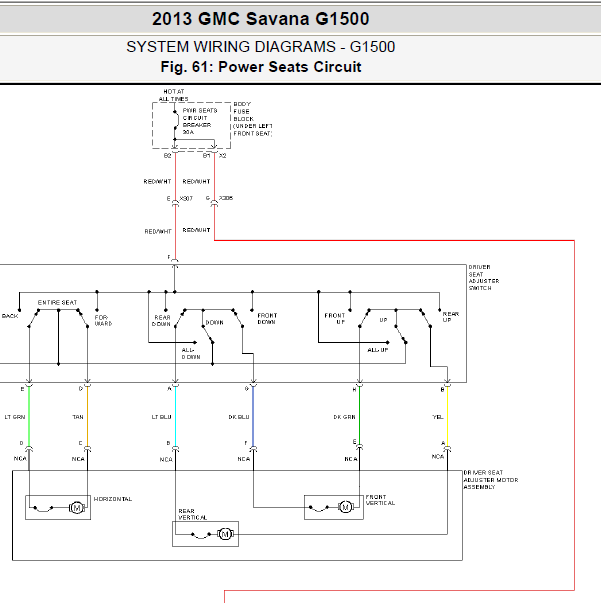This screenshot has width=601, height=603.
Task: Click the 'DK GRN' wire color label
Action: pyautogui.click(x=344, y=417)
